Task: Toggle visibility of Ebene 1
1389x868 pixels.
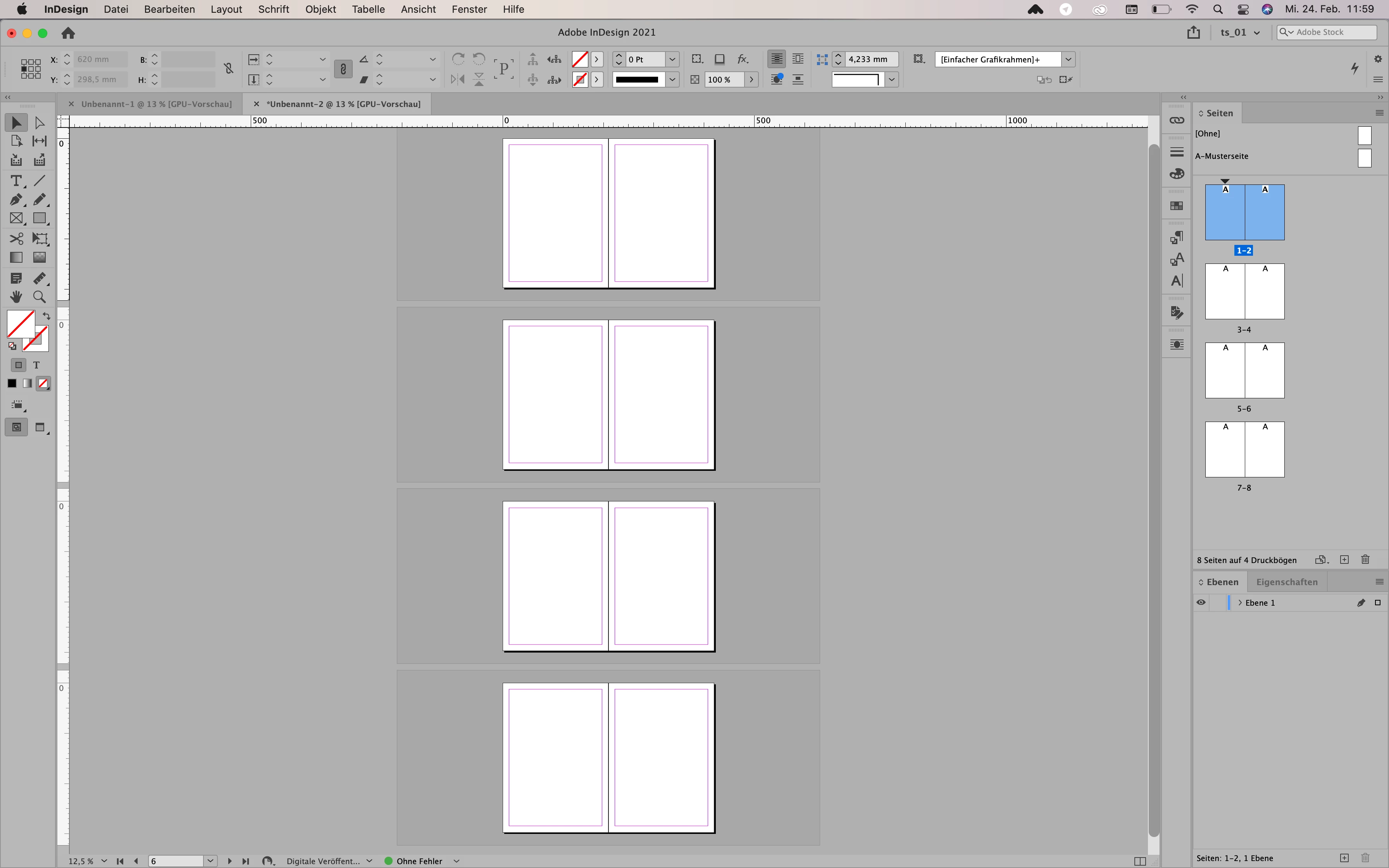Action: [x=1201, y=603]
